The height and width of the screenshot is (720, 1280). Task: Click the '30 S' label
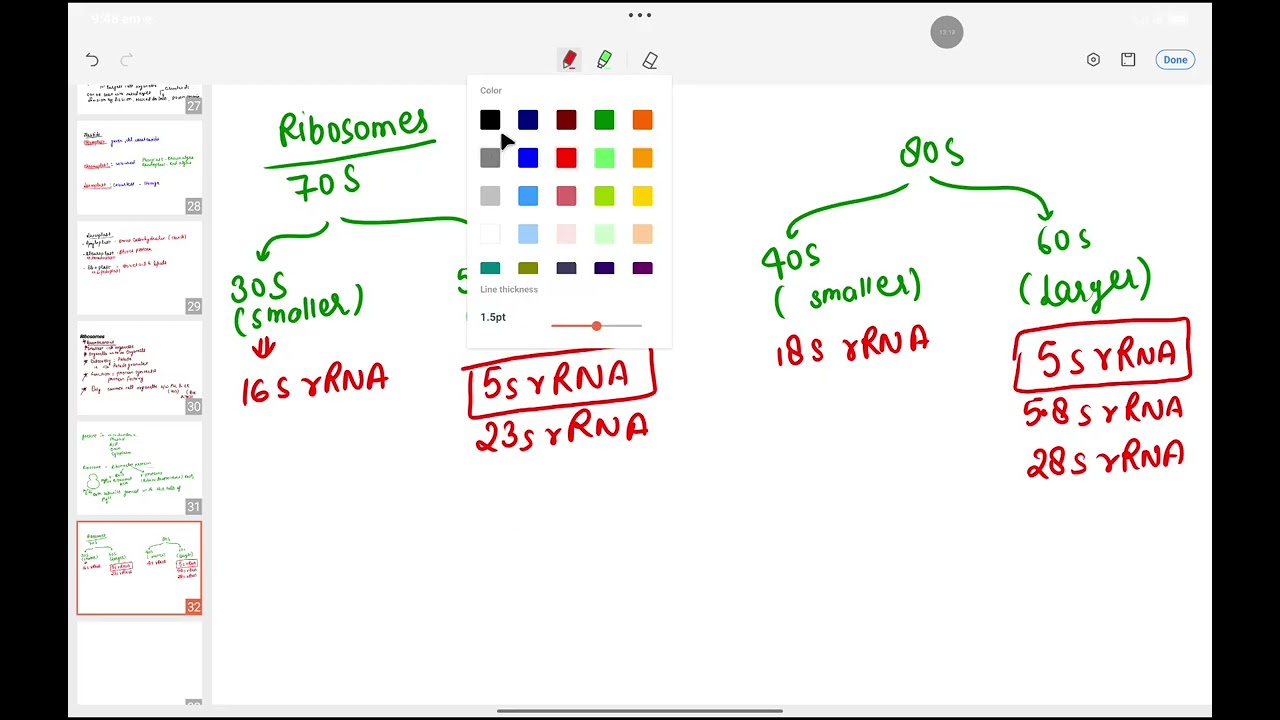pyautogui.click(x=259, y=289)
